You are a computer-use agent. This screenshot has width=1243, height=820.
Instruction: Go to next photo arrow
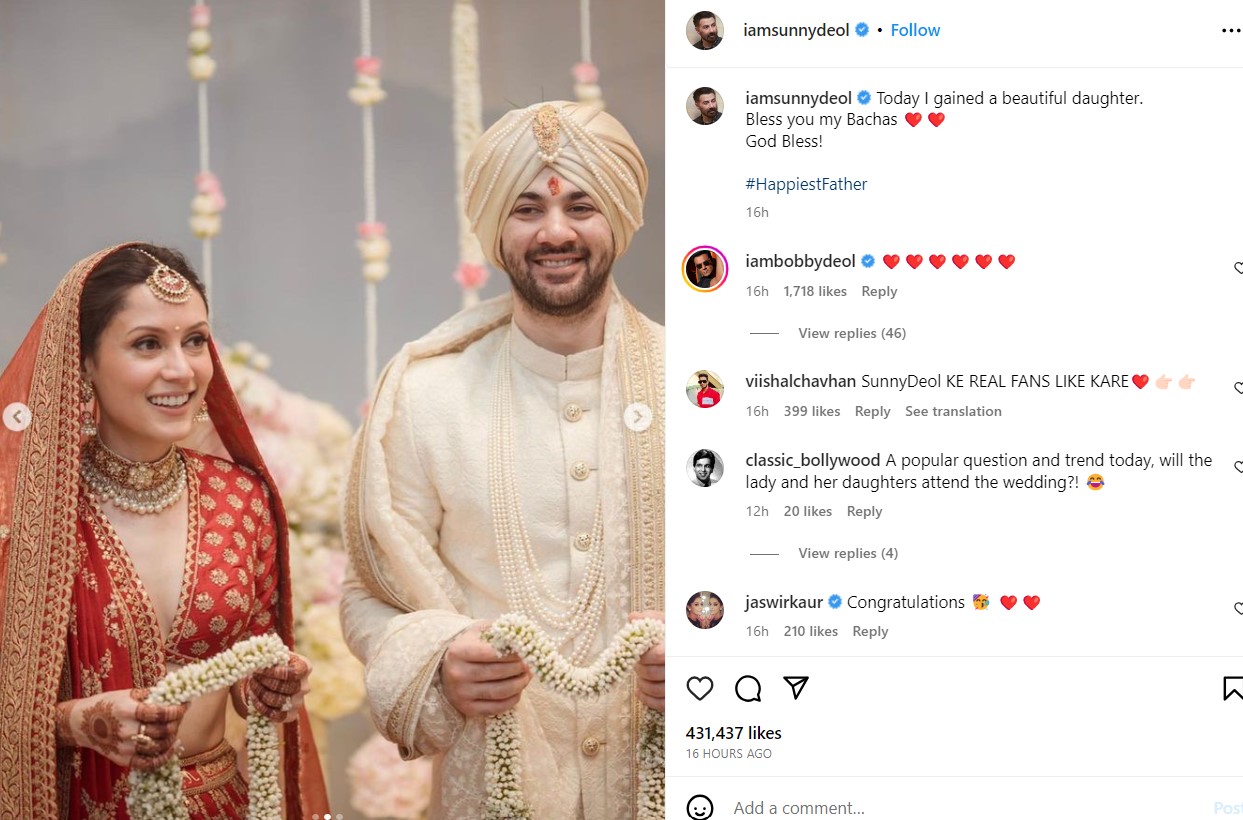click(x=638, y=417)
